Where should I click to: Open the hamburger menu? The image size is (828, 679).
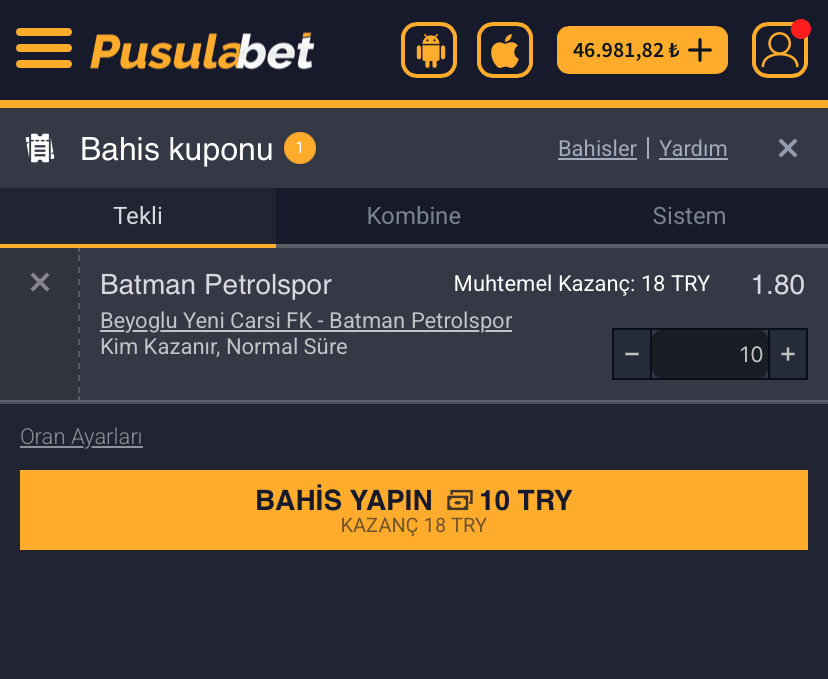44,49
